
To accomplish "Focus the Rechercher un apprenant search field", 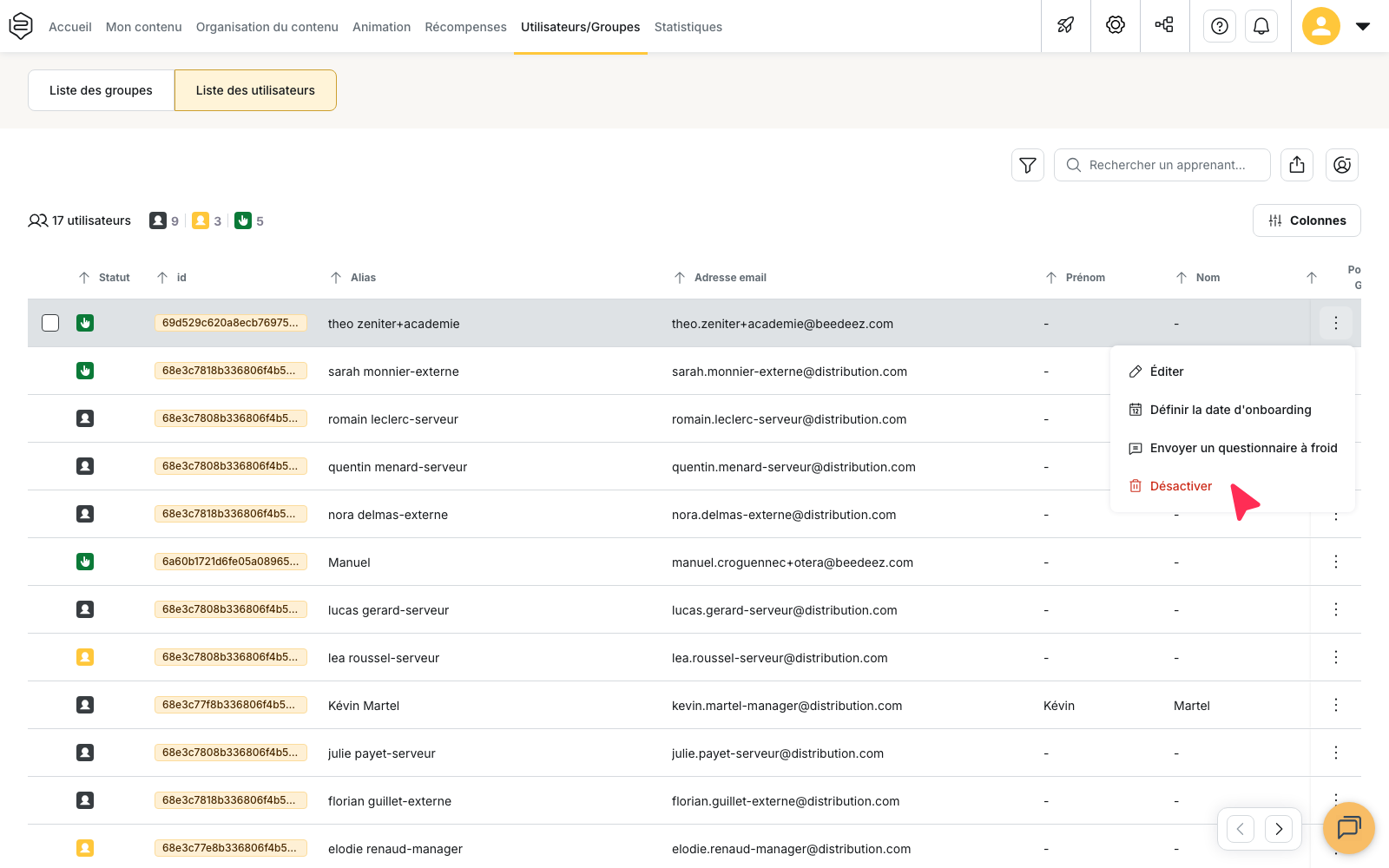I will coord(1162,165).
